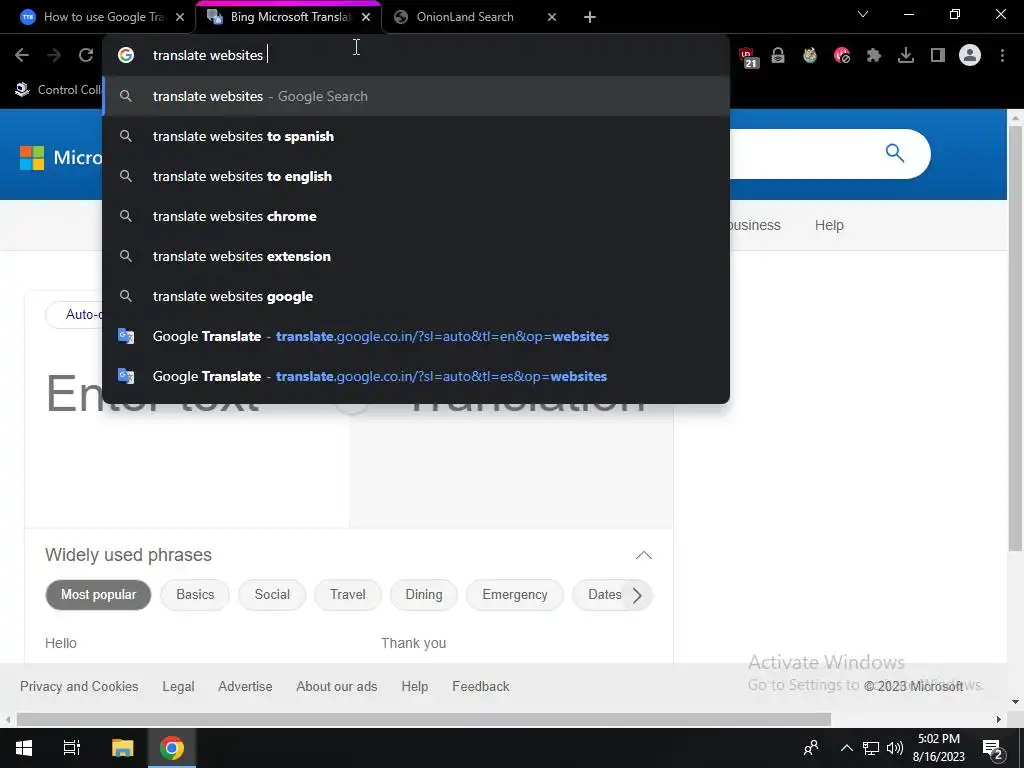
Task: Open the Chrome profile avatar
Action: pyautogui.click(x=970, y=56)
